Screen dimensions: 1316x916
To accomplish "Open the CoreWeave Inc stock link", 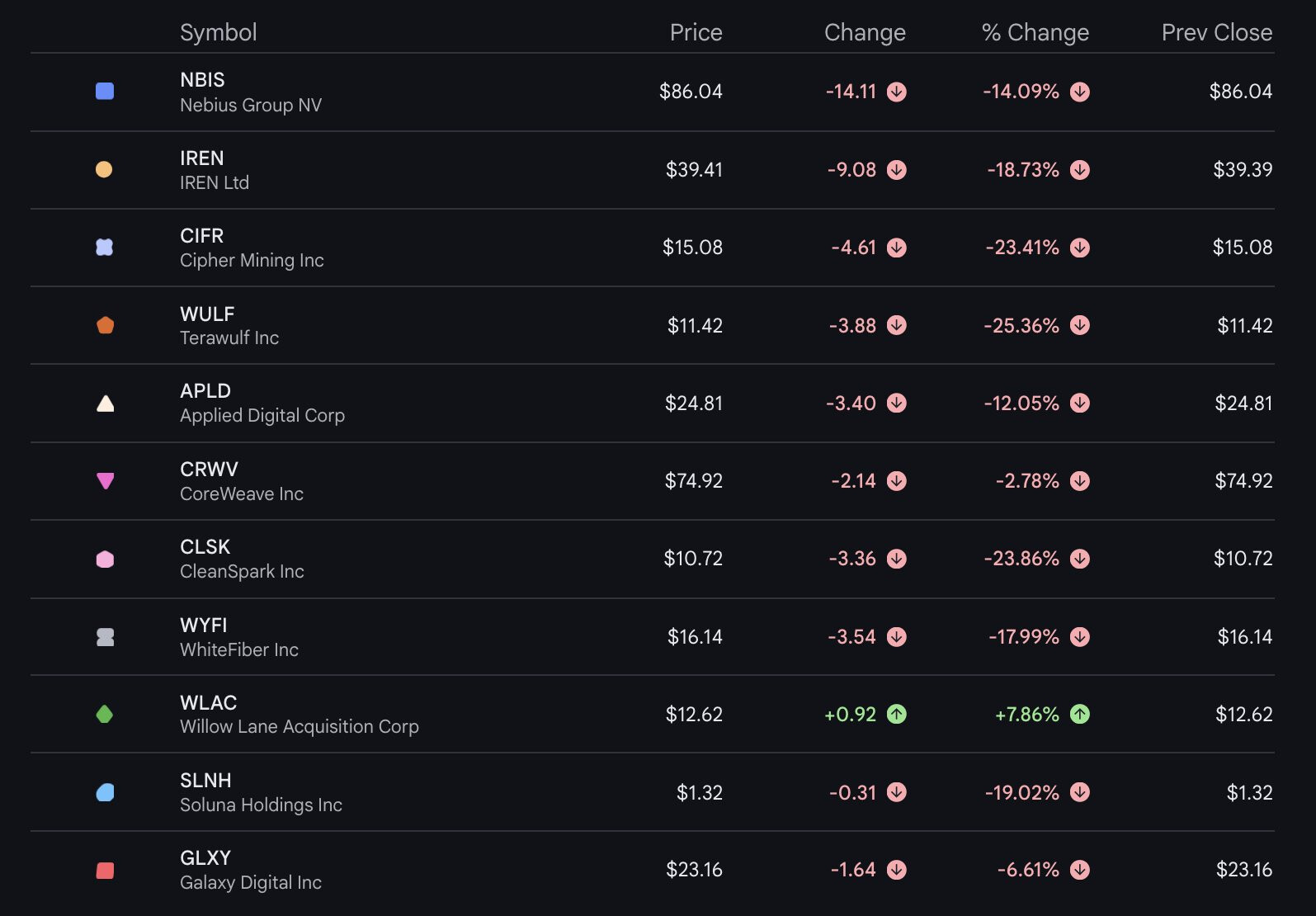I will pos(241,493).
